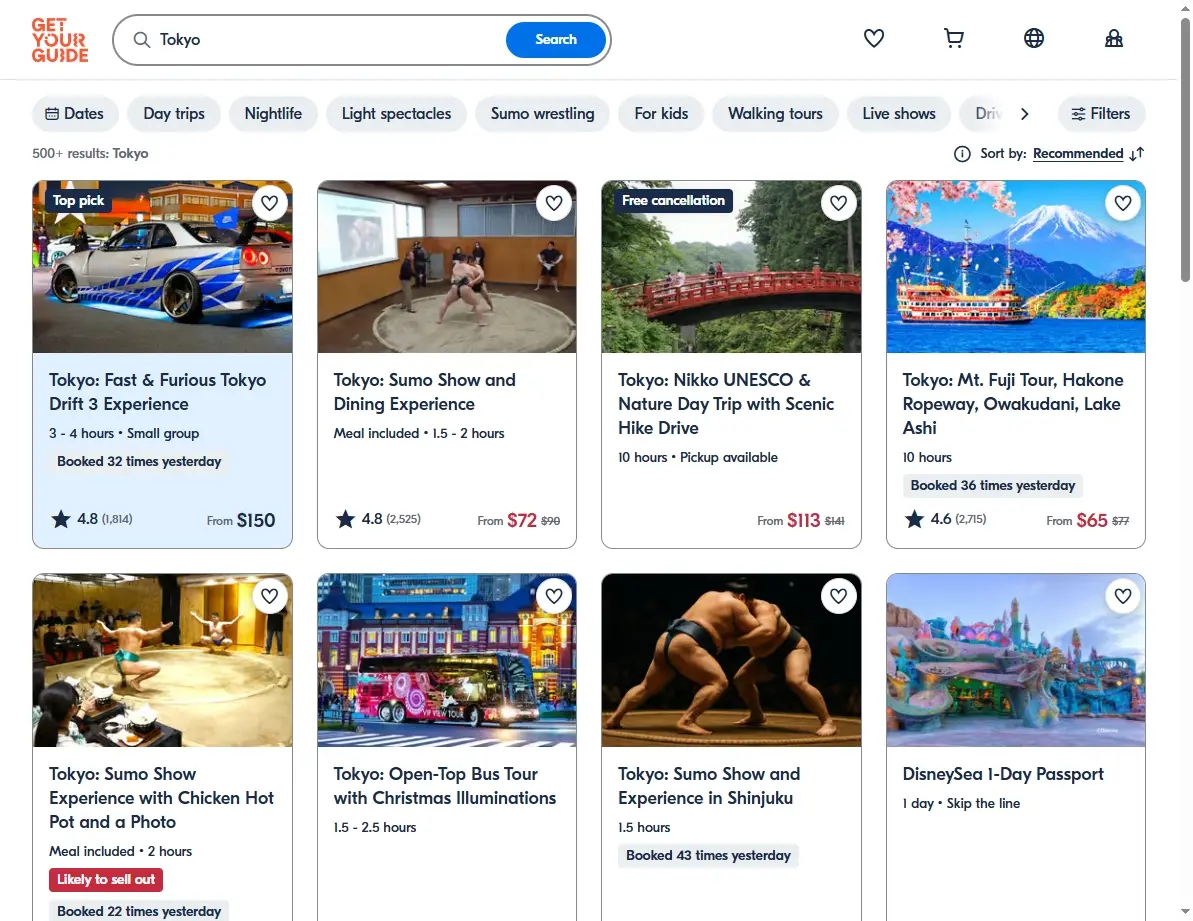Viewport: 1193px width, 921px height.
Task: Open the profile icon in header
Action: click(x=1113, y=38)
